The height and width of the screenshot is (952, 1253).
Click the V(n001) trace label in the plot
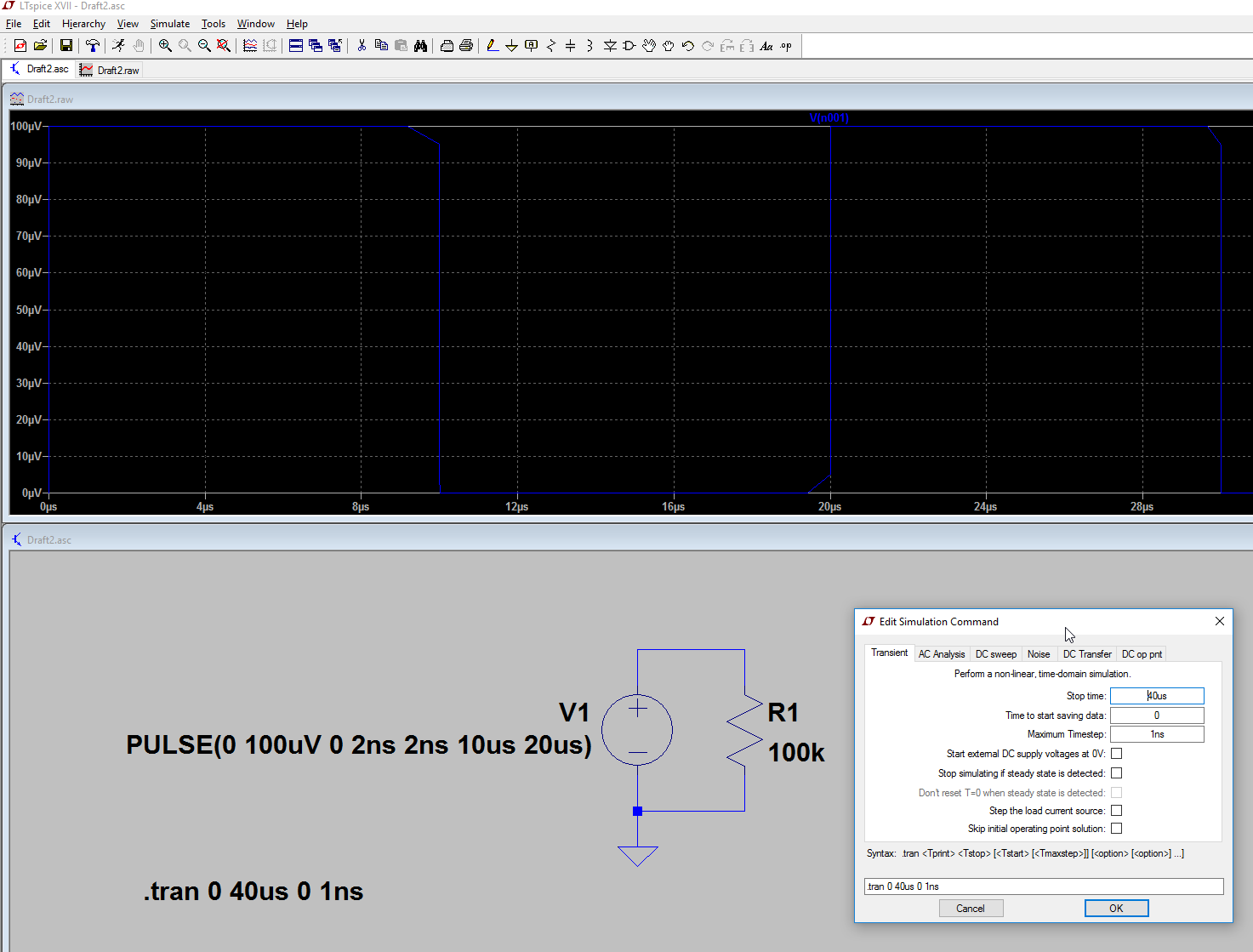tap(829, 118)
